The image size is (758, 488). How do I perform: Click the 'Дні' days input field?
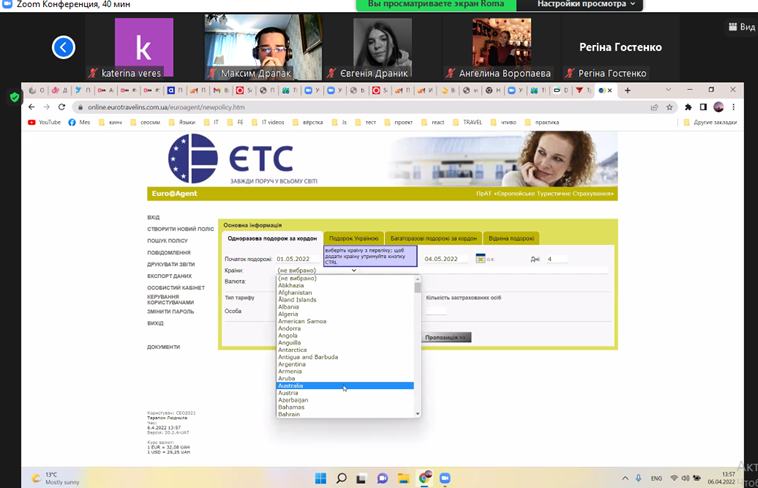[x=555, y=259]
